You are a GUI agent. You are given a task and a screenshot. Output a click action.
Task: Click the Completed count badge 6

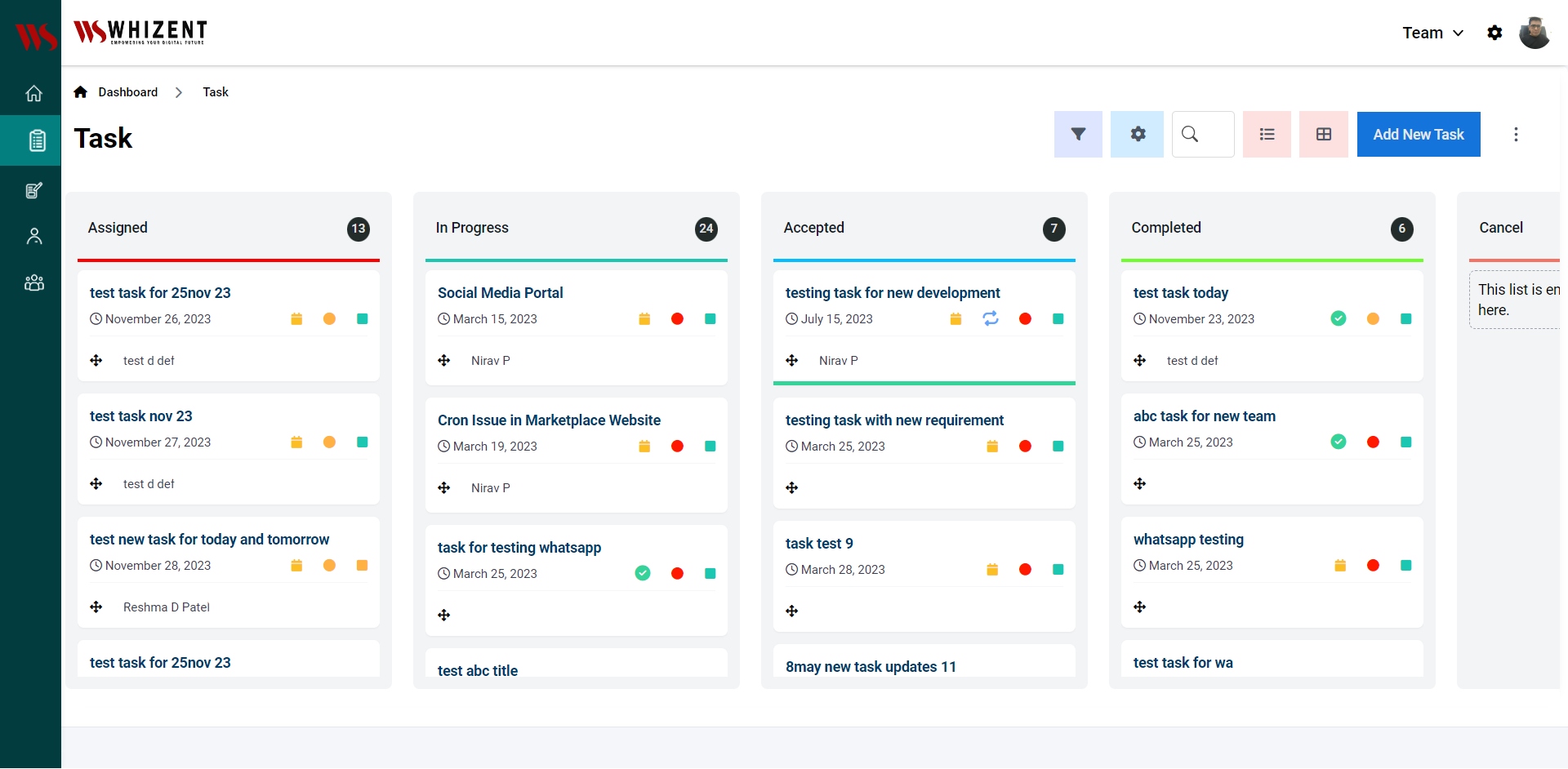coord(1401,229)
